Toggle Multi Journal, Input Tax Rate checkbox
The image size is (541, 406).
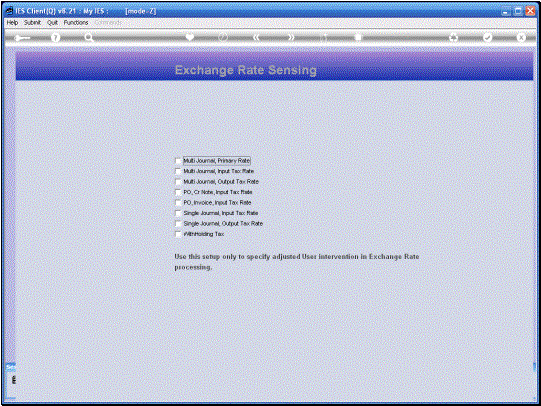[x=178, y=171]
